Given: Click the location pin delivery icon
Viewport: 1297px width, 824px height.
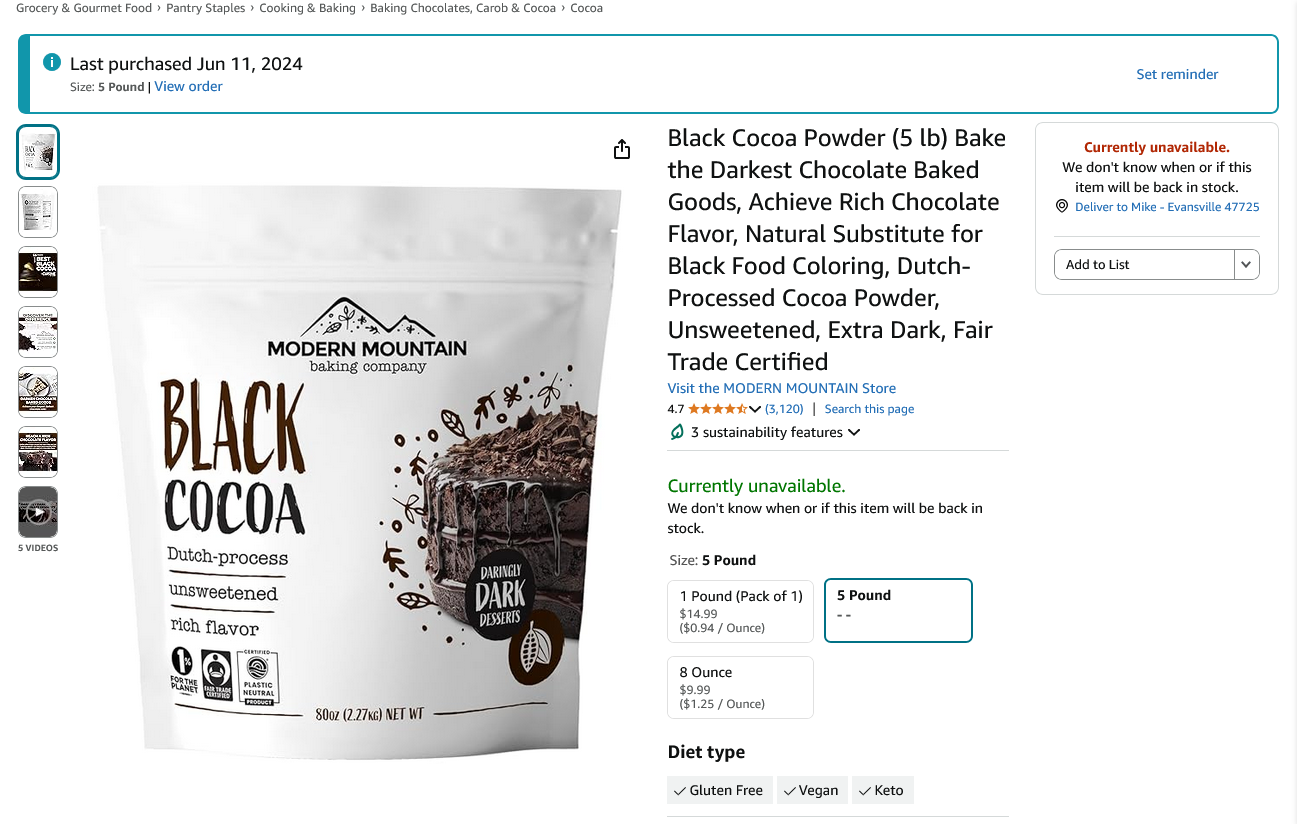Looking at the screenshot, I should click(x=1062, y=206).
